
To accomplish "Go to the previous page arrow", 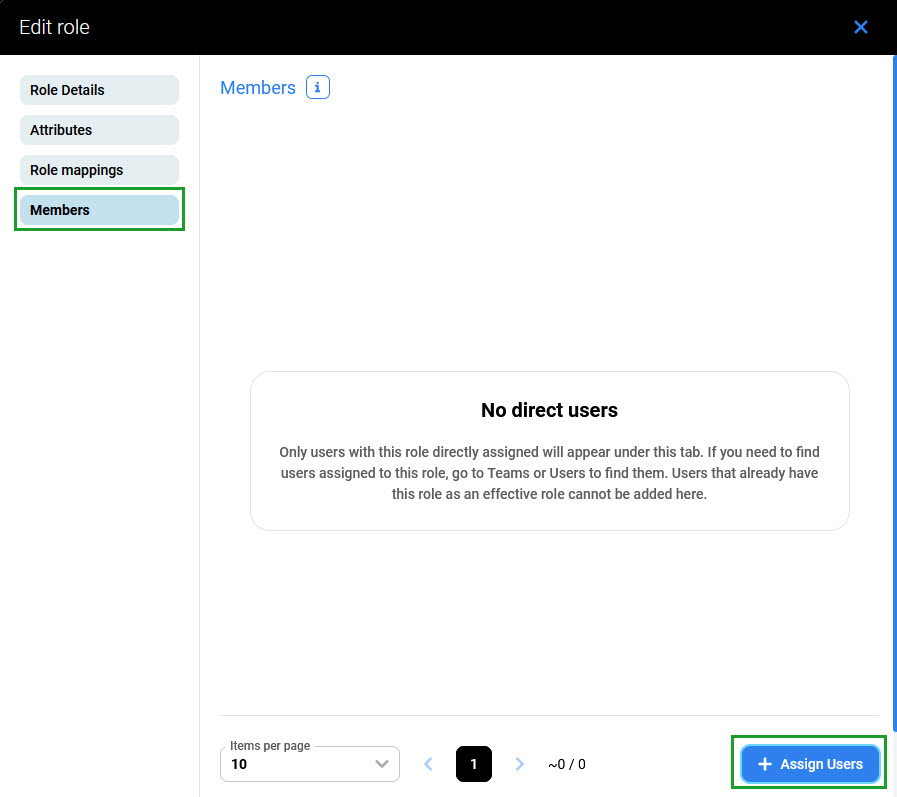I will (x=429, y=764).
